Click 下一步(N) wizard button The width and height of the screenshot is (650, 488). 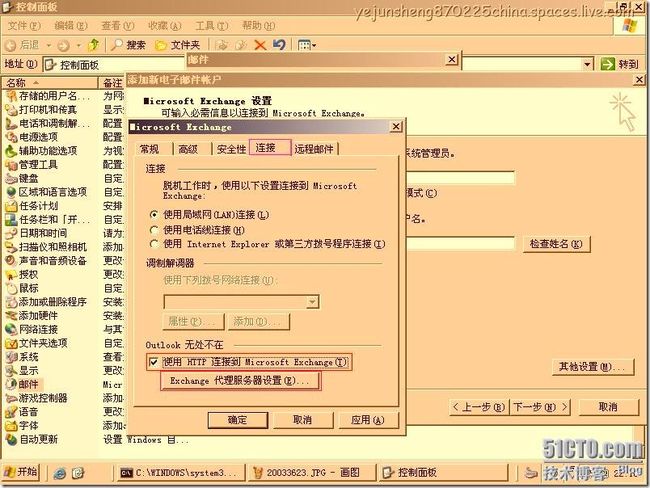[540, 407]
